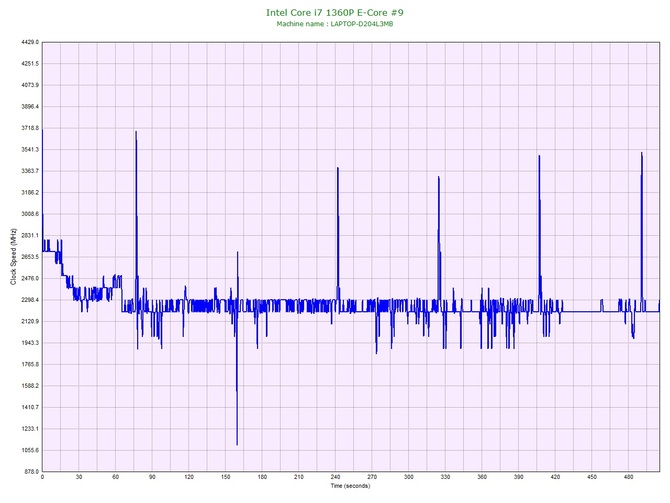Click the 450 seconds x-axis tick label
Viewport: 670px width, 503px height.
pyautogui.click(x=592, y=477)
